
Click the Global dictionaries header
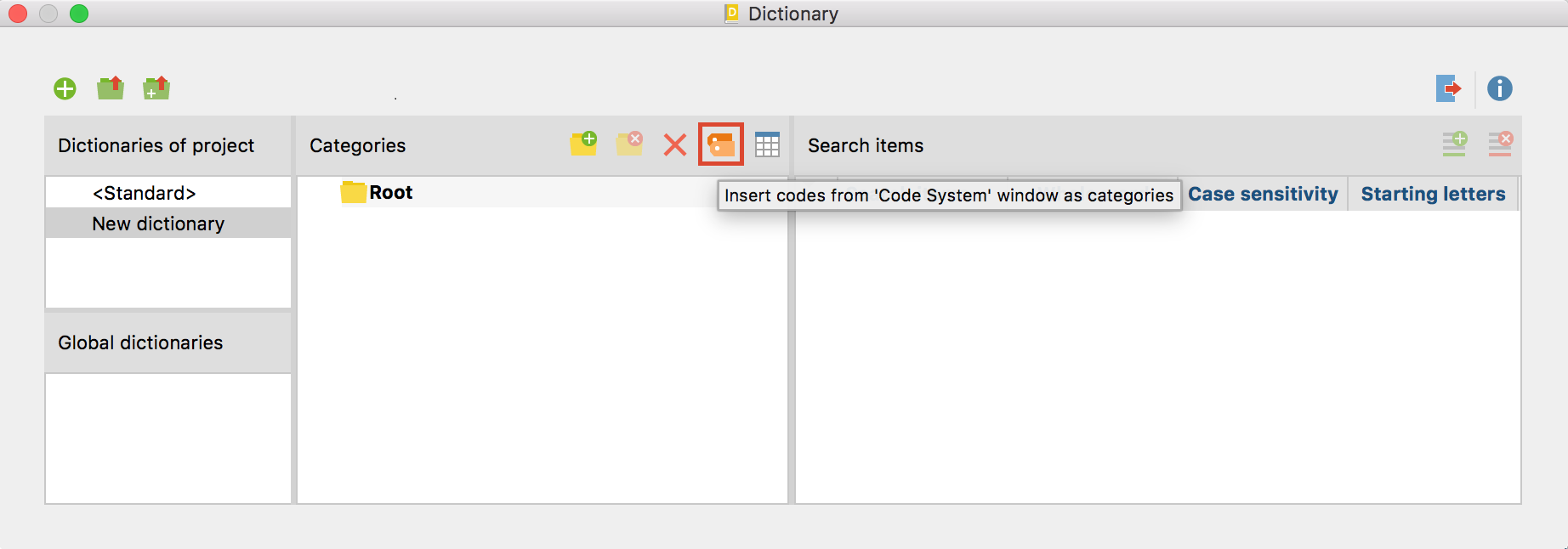pos(168,342)
